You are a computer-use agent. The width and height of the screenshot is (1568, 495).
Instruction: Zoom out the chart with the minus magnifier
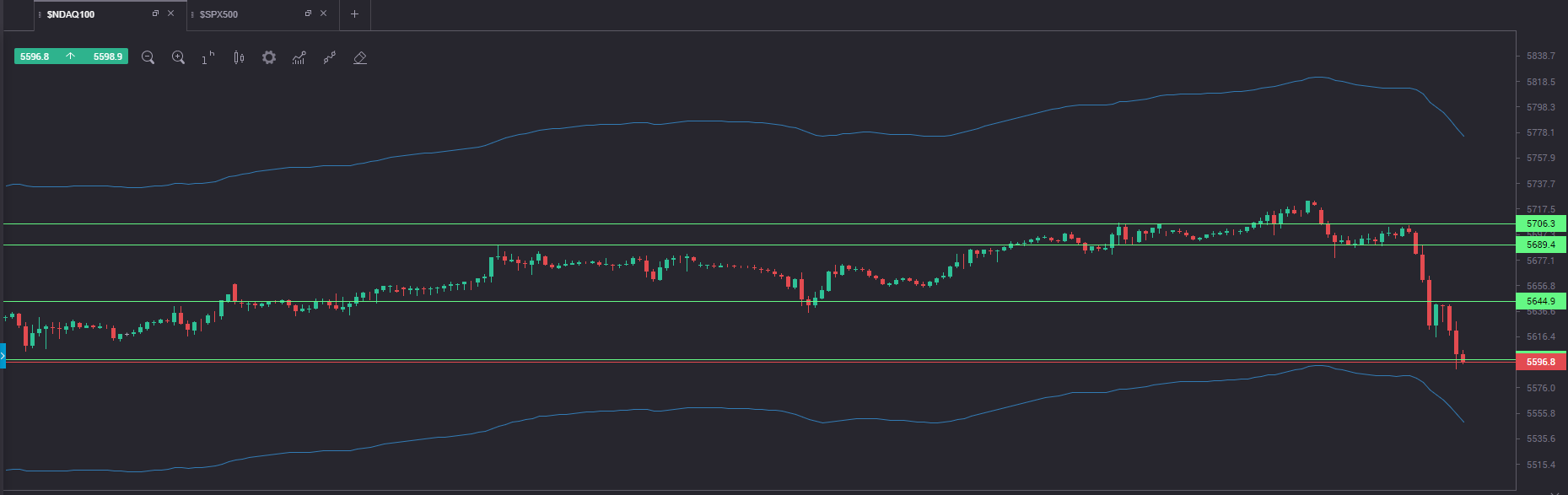tap(148, 57)
